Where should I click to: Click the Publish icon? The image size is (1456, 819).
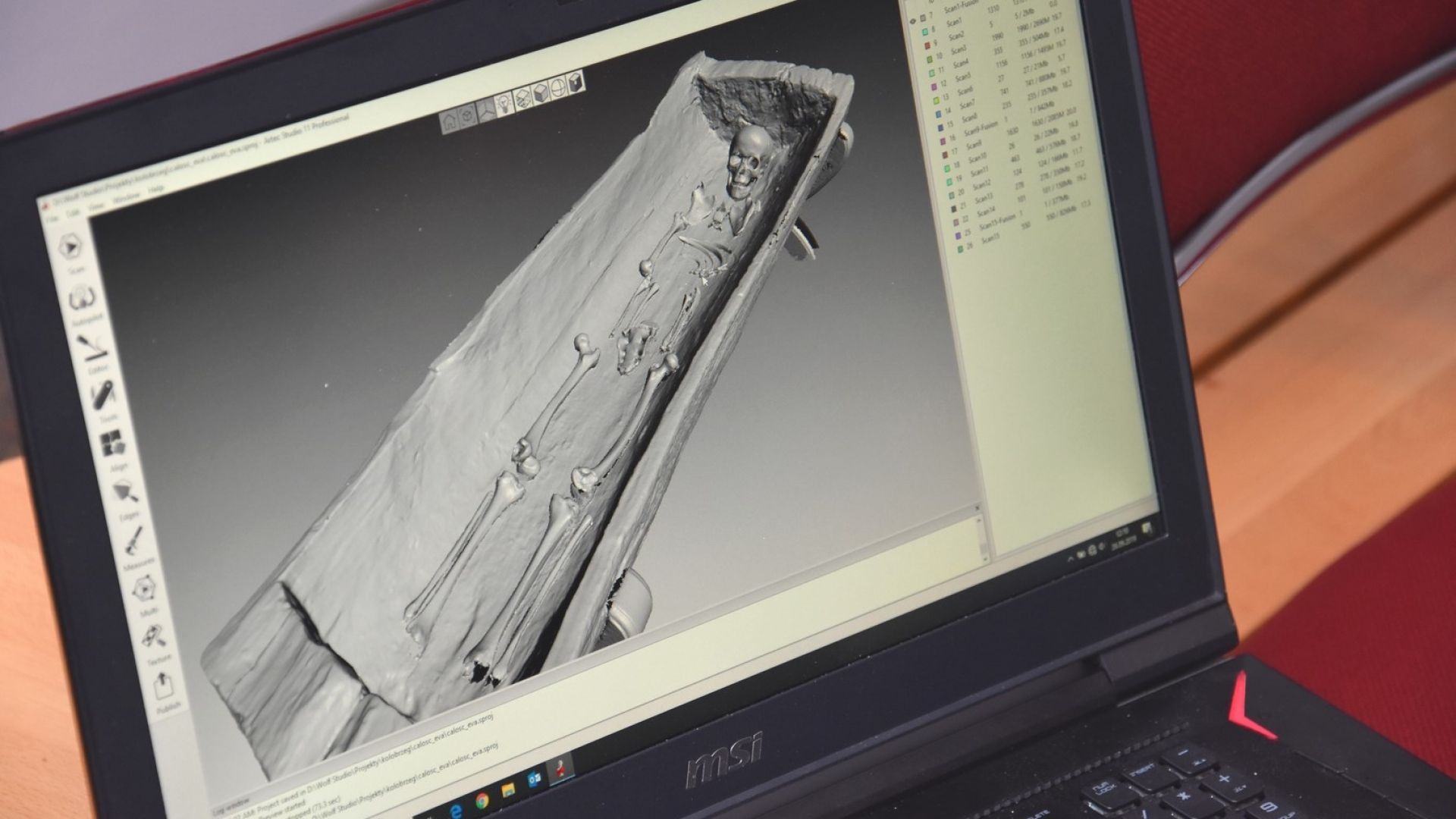(165, 687)
